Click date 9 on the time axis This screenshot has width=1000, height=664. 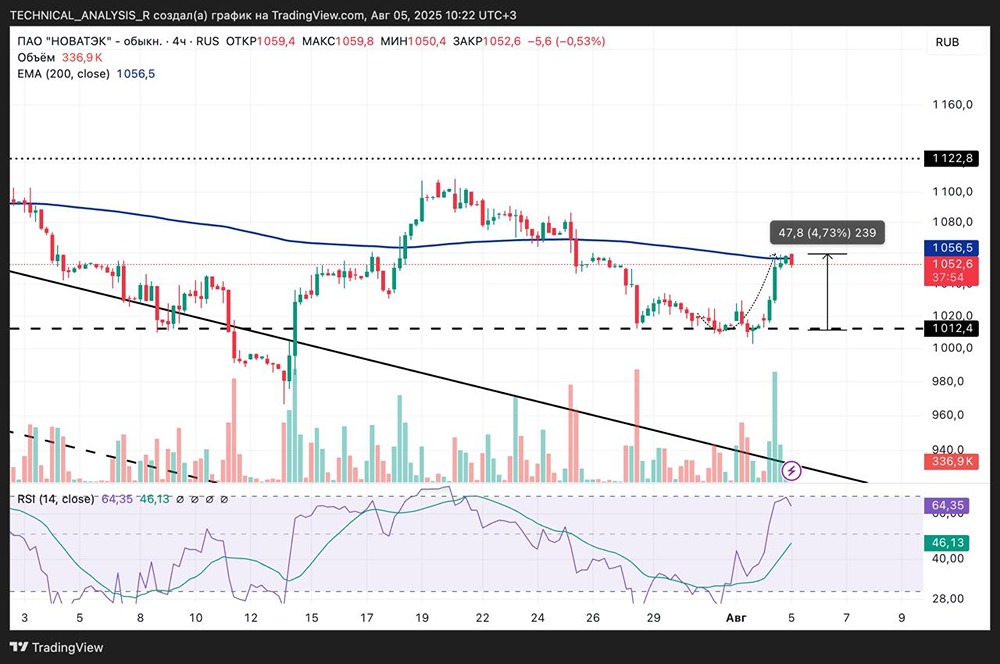(901, 617)
